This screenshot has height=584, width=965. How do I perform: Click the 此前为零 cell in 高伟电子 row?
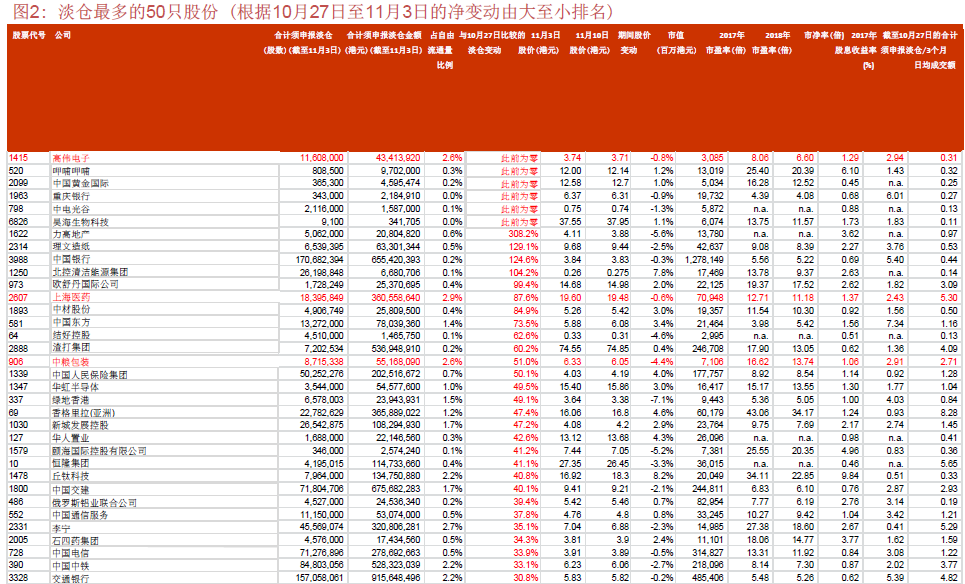coord(520,158)
